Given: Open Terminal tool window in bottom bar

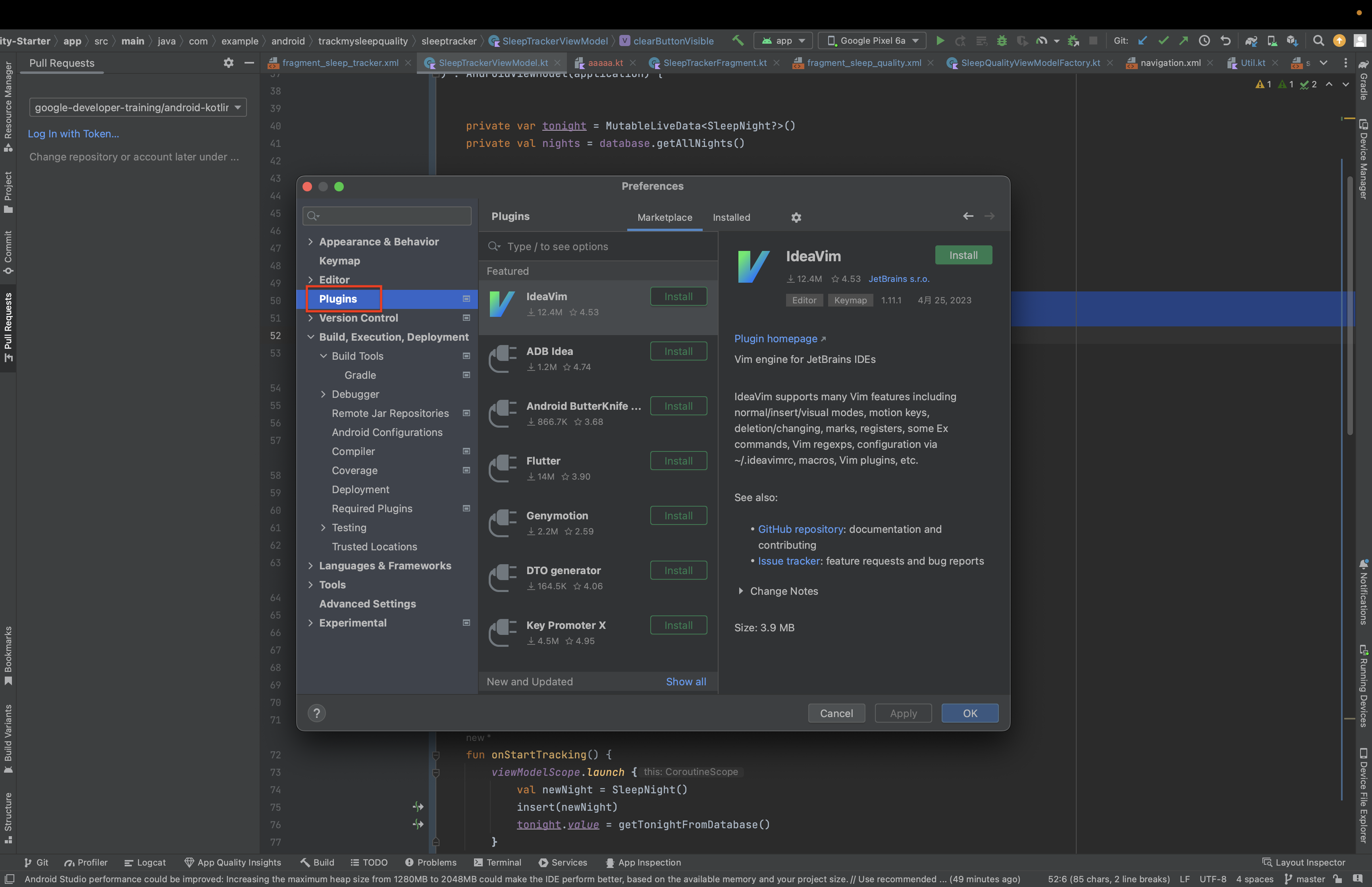Looking at the screenshot, I should pos(497,862).
